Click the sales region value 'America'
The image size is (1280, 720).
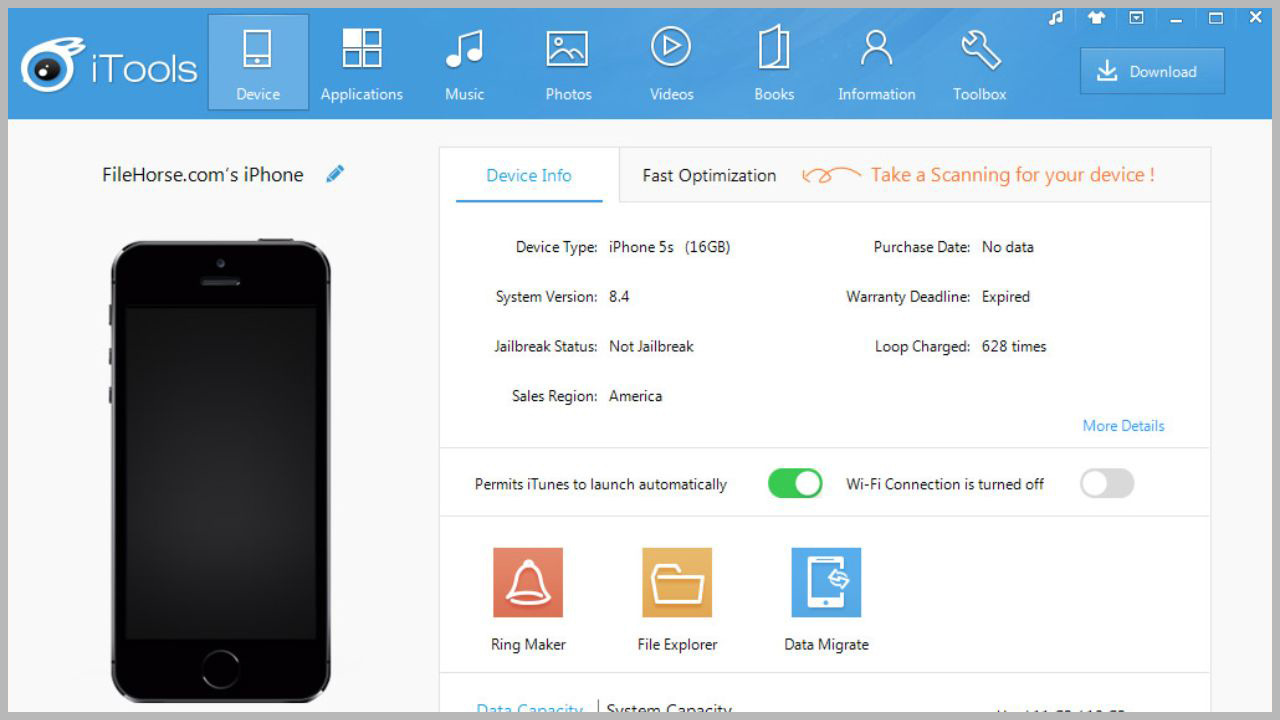[635, 396]
